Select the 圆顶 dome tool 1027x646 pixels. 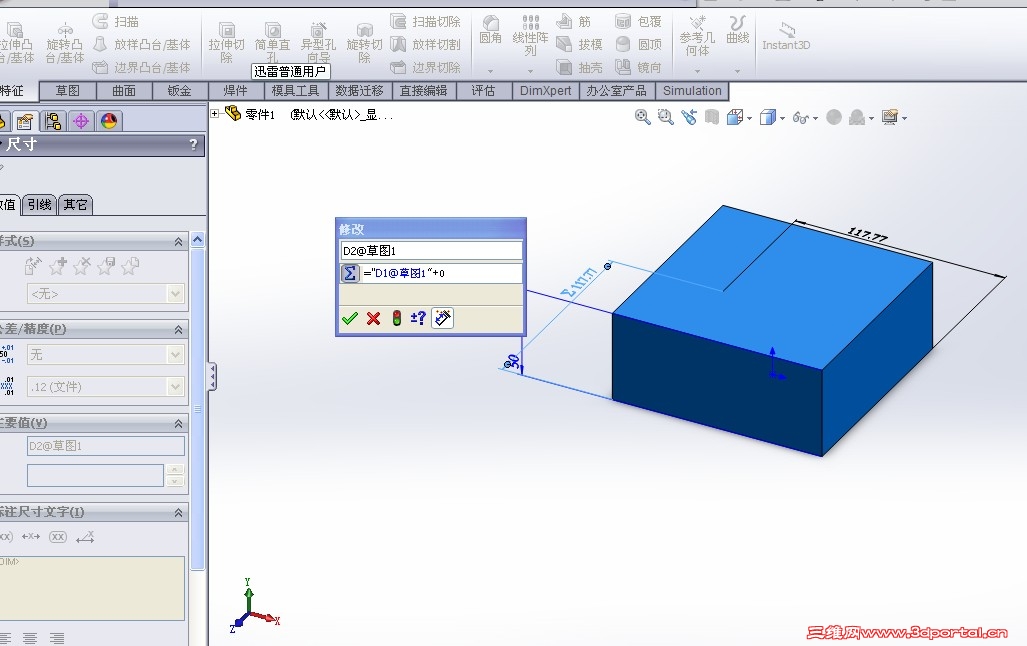pyautogui.click(x=639, y=45)
